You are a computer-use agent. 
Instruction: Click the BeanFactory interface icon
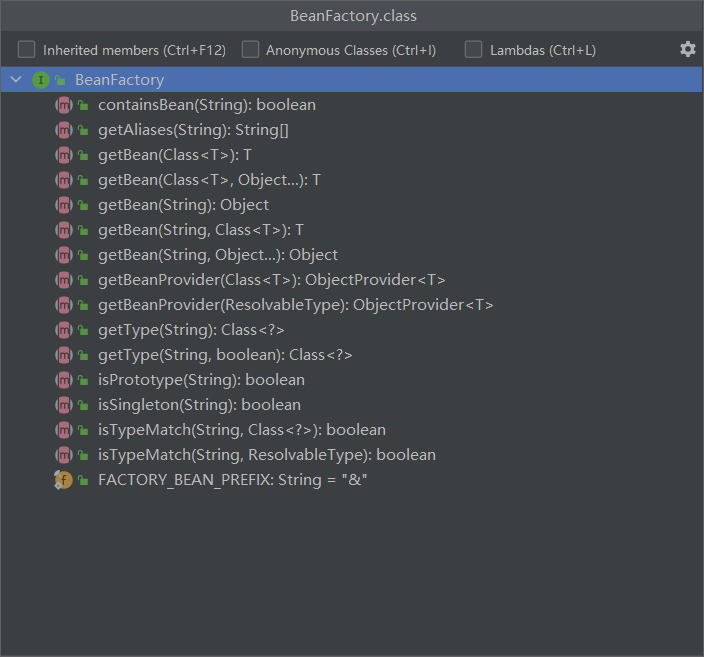tap(40, 80)
